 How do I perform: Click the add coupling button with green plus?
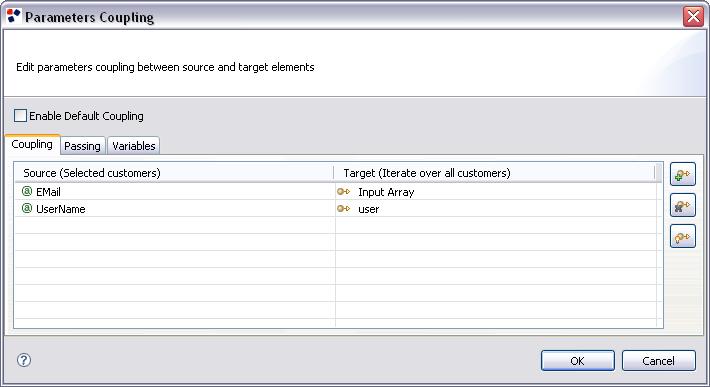click(682, 174)
